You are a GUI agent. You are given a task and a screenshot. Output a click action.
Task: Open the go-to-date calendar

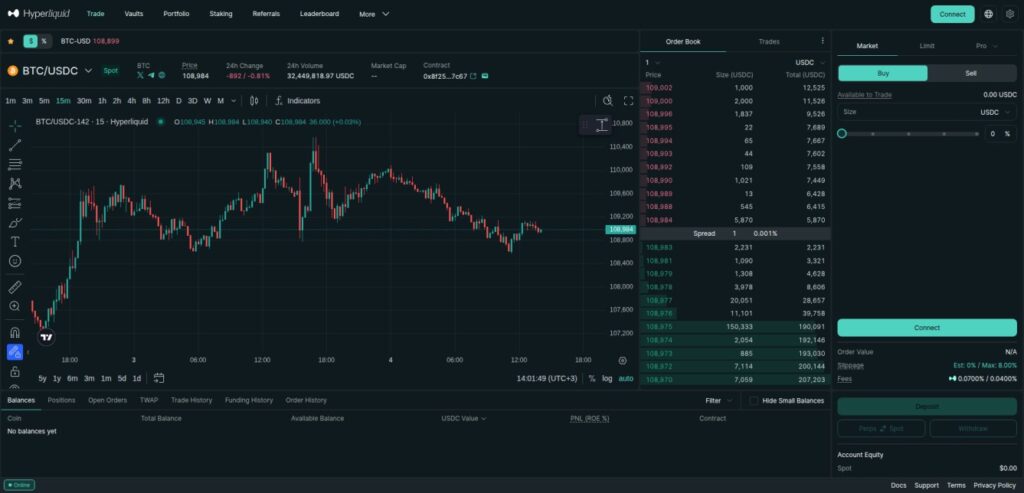click(x=159, y=378)
